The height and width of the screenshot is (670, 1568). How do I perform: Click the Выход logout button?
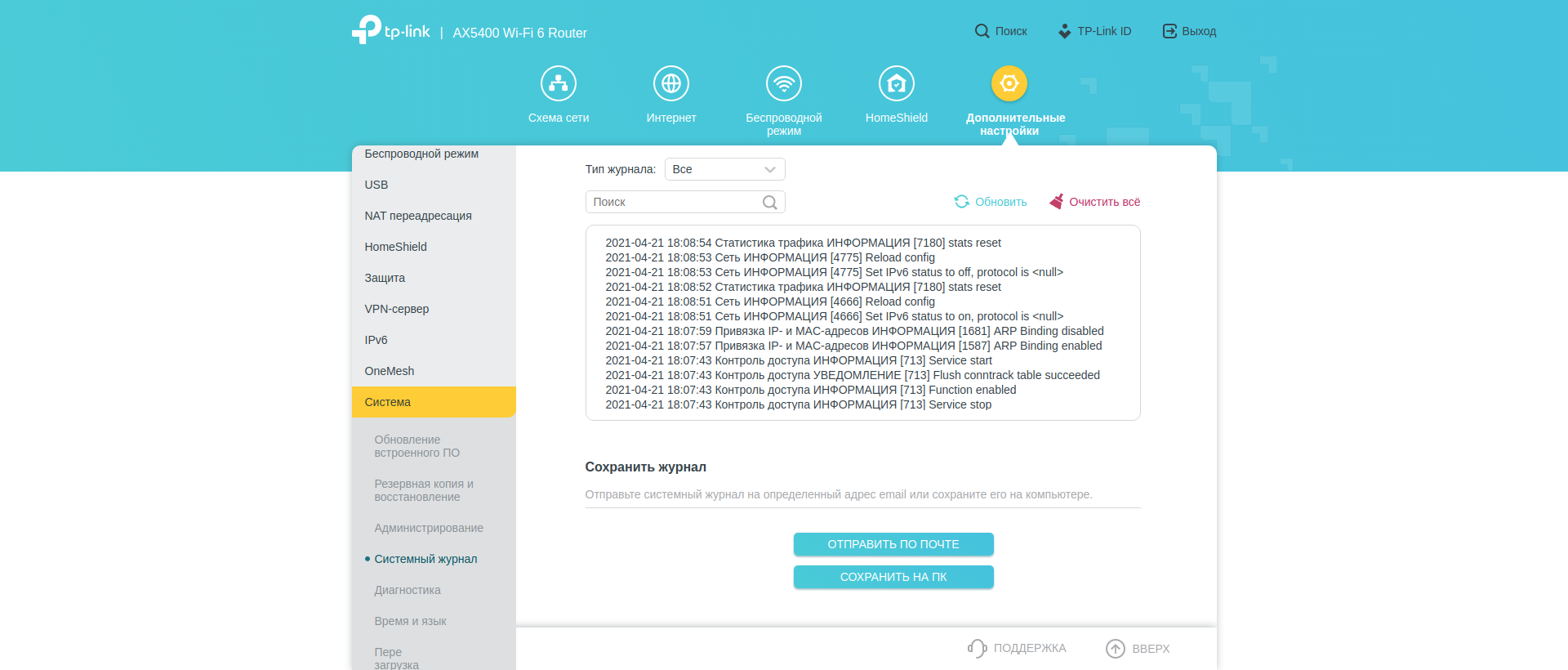(x=1189, y=31)
